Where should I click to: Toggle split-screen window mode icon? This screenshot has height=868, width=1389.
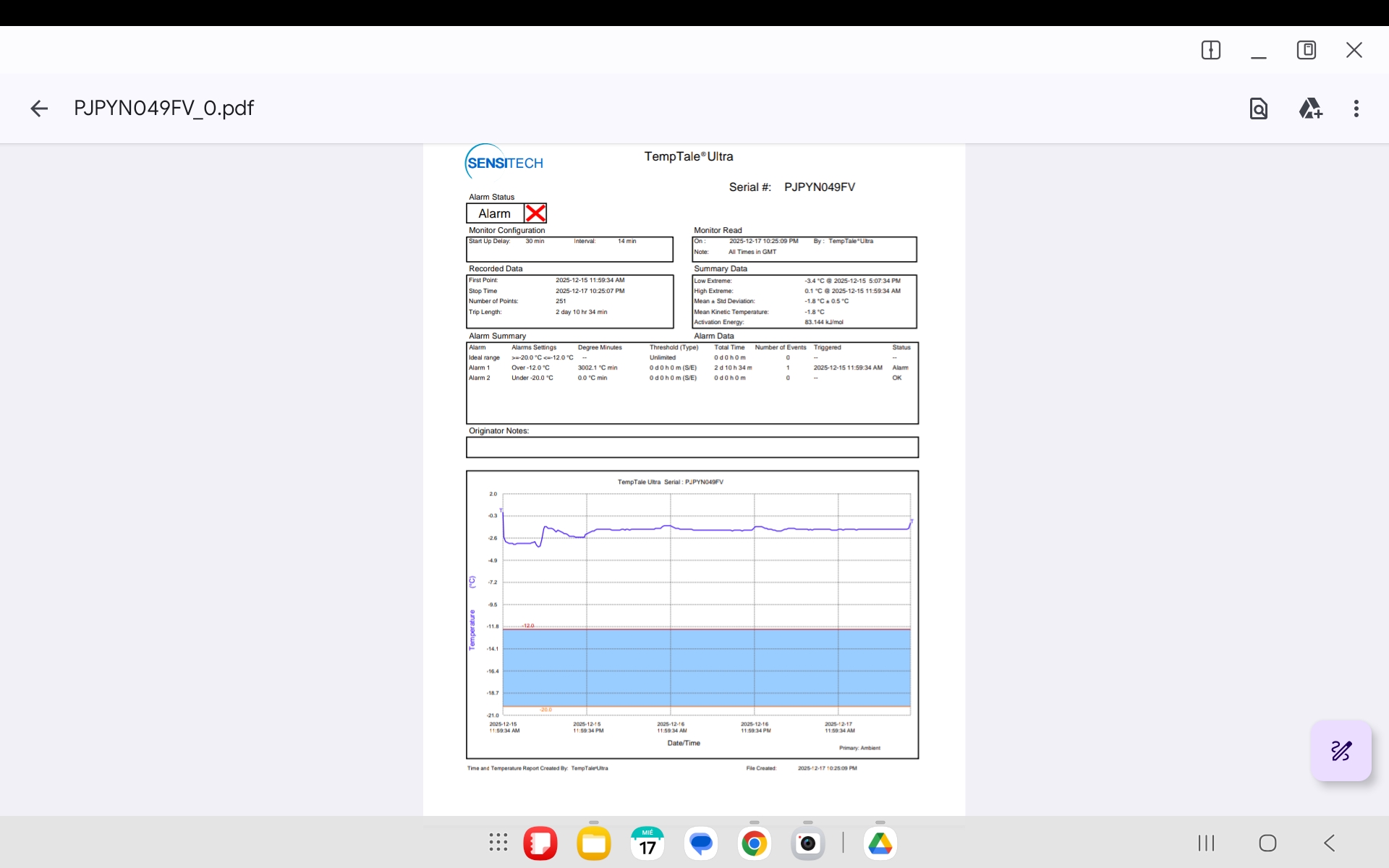coord(1211,50)
